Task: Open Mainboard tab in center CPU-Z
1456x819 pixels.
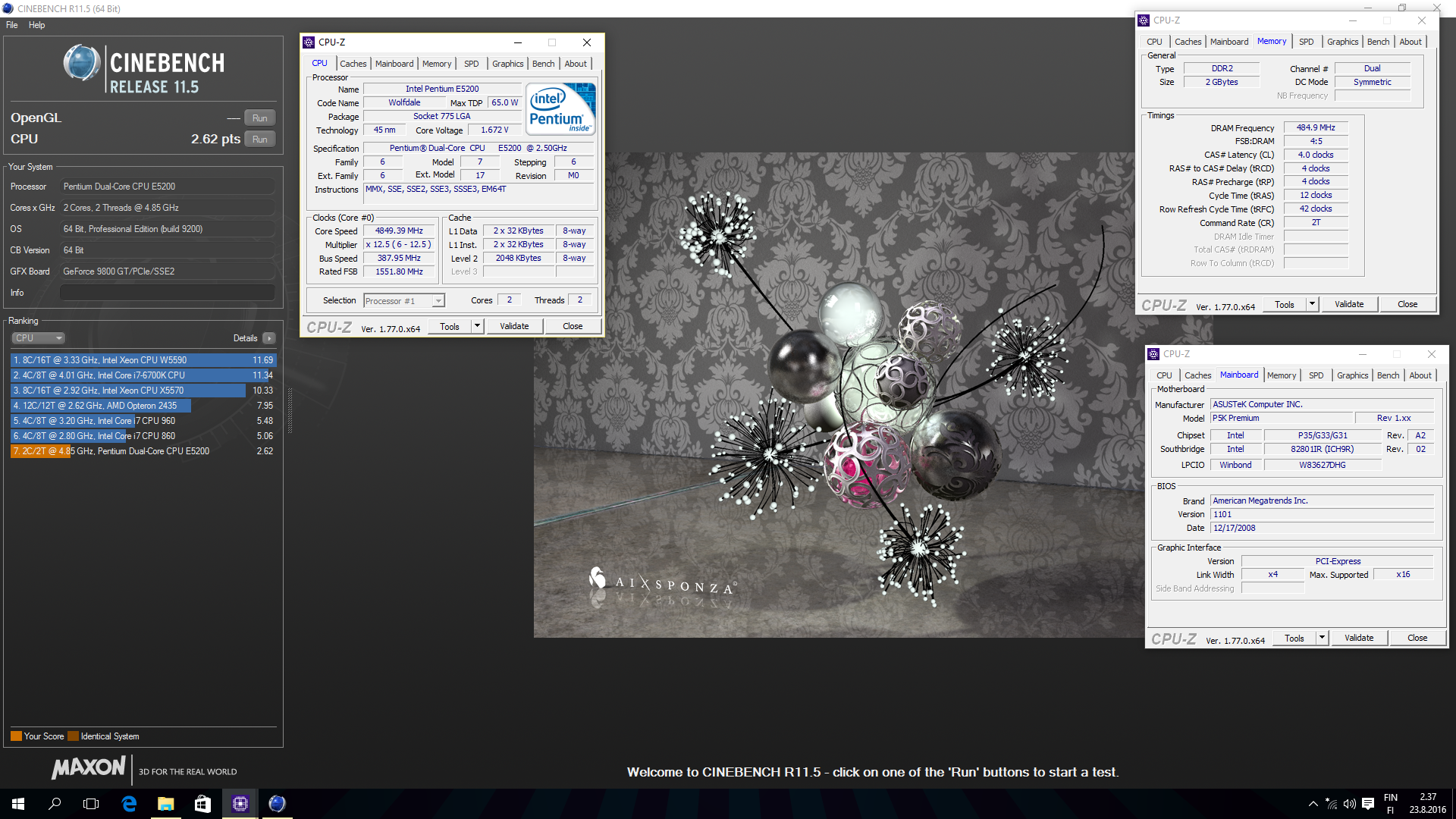Action: point(394,64)
